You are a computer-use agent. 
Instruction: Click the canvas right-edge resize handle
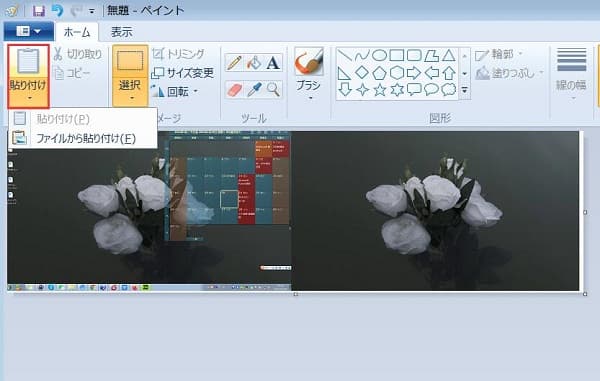pyautogui.click(x=585, y=212)
